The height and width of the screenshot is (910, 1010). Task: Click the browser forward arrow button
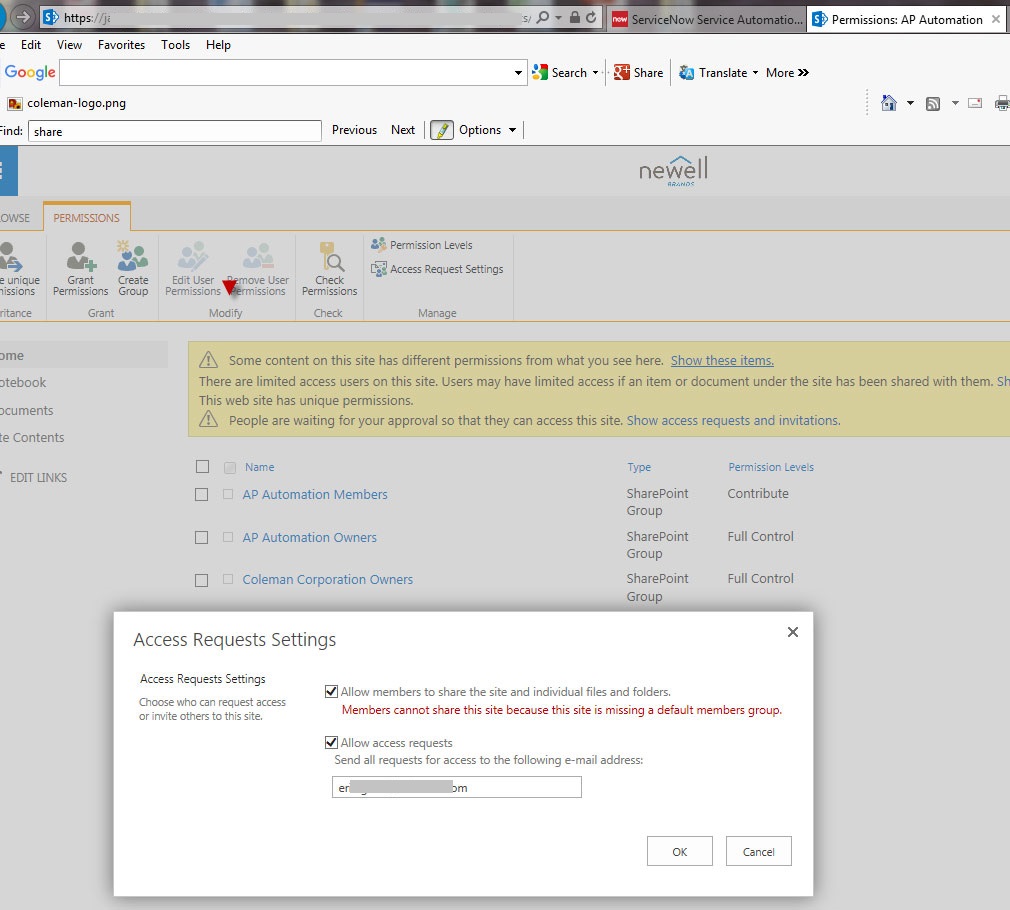point(23,17)
